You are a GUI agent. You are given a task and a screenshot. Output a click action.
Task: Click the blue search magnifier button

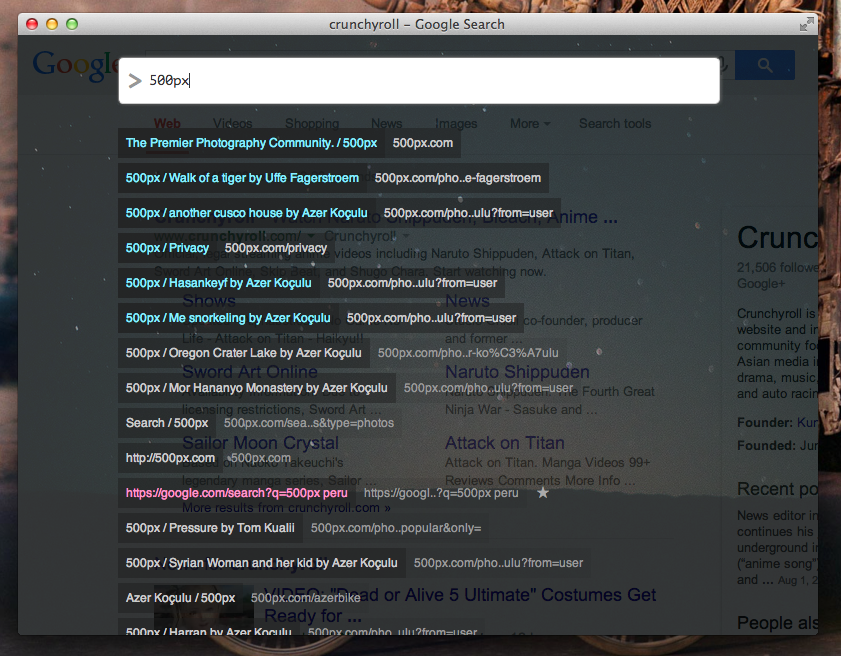tap(764, 64)
